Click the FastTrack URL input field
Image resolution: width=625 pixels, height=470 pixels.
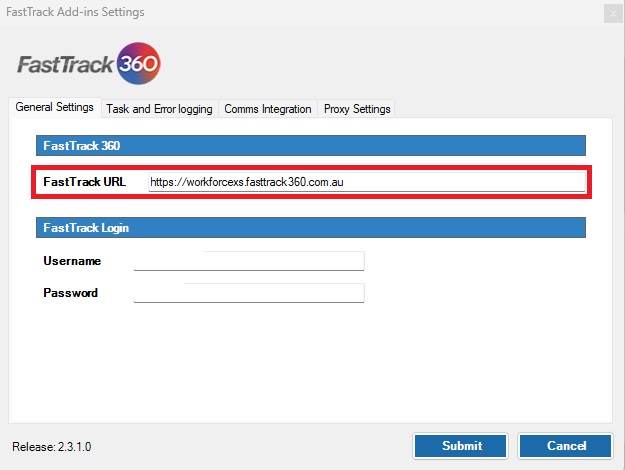[367, 182]
